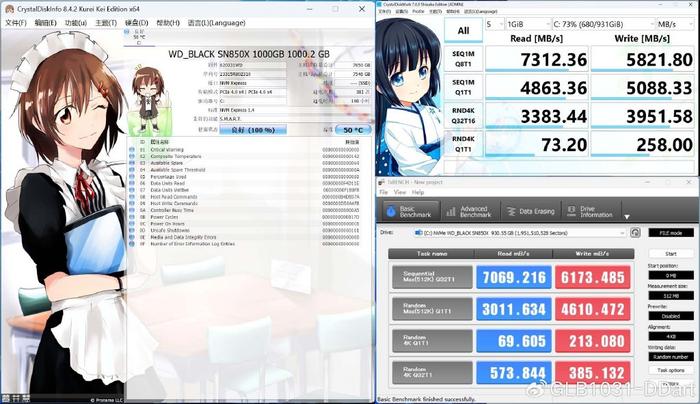Run the RND4K Q32T16 test

(463, 116)
